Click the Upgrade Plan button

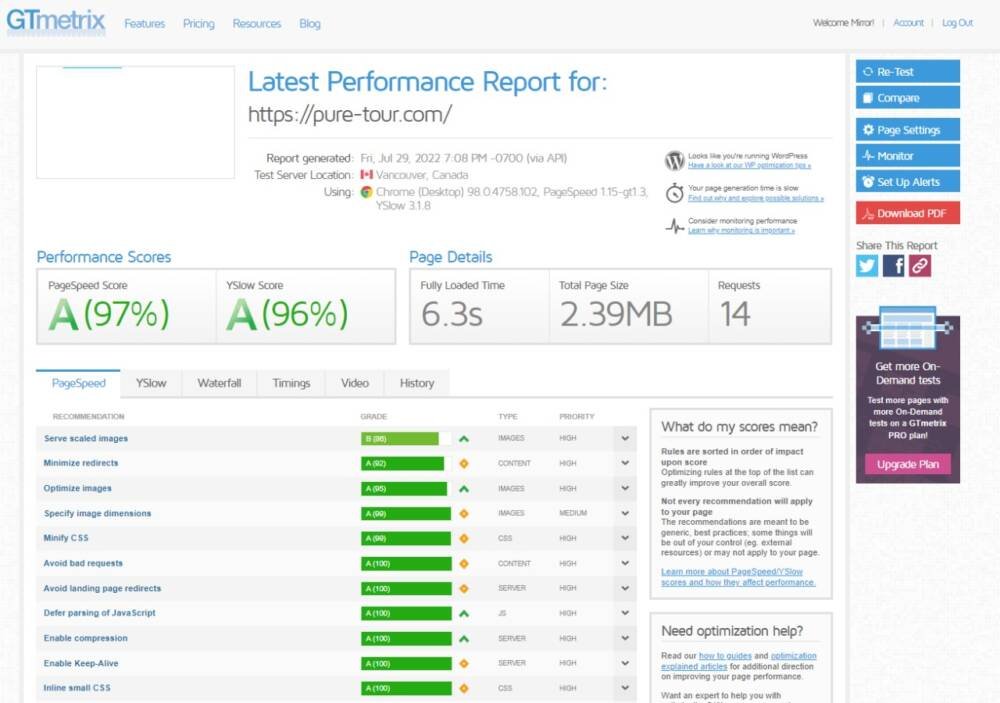click(908, 464)
